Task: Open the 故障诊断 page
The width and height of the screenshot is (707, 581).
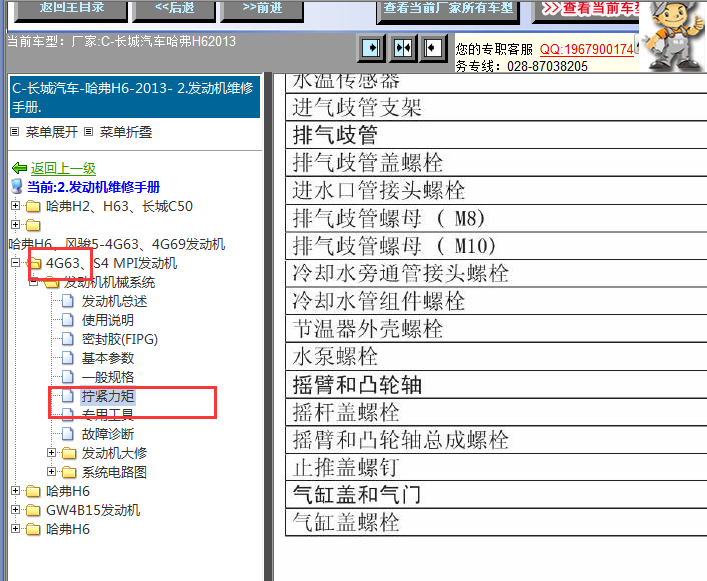Action: pos(108,434)
